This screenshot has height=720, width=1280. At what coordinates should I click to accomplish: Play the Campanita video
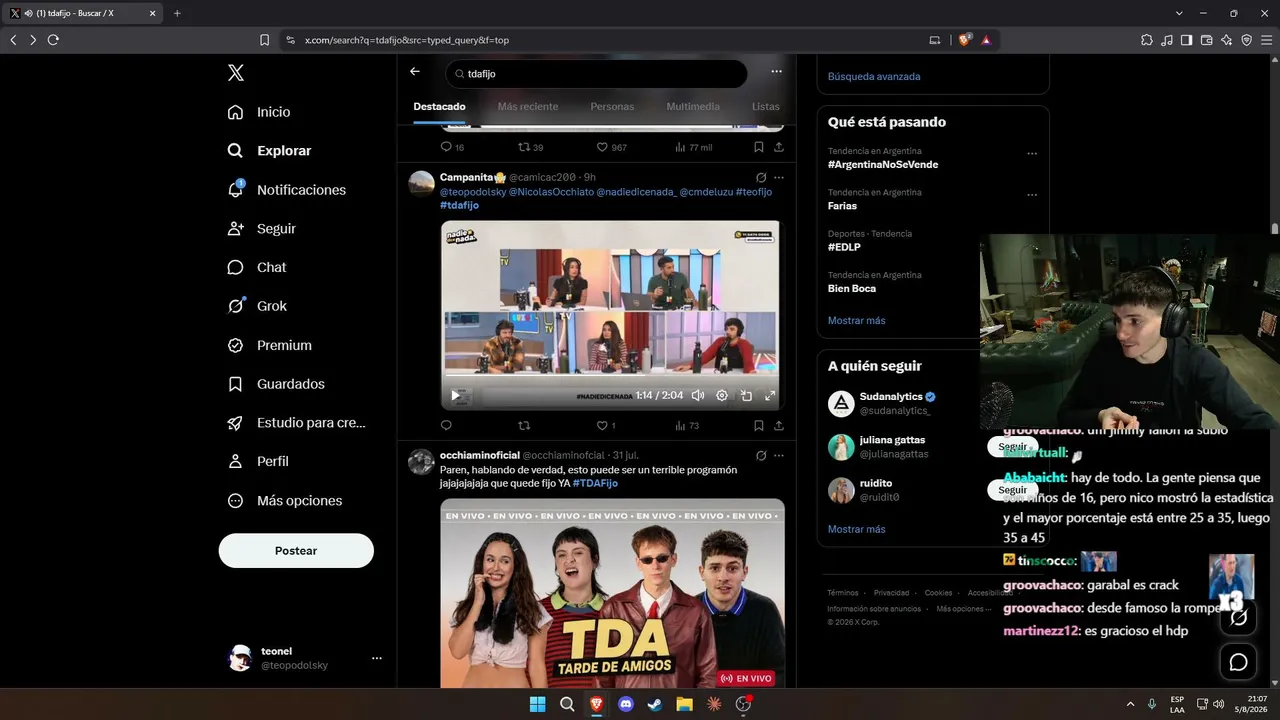click(456, 396)
